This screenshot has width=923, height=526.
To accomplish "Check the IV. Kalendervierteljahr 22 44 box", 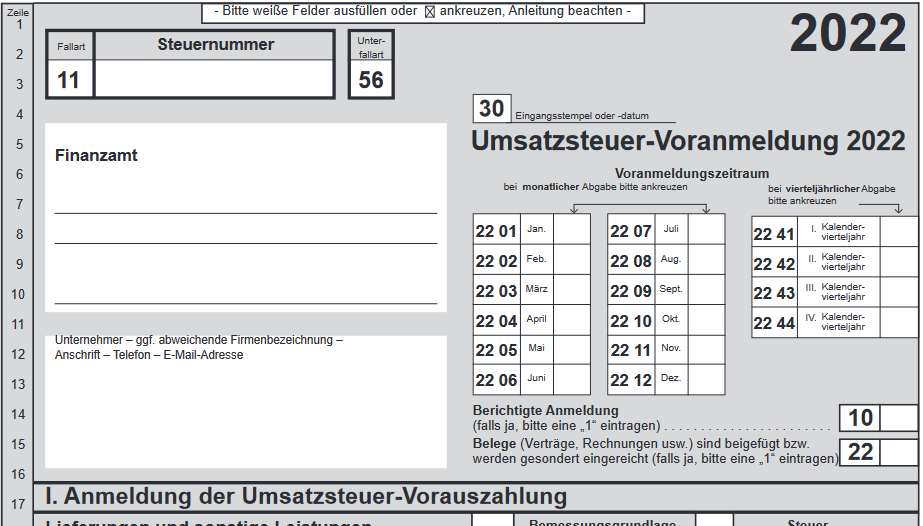I will pyautogui.click(x=899, y=322).
